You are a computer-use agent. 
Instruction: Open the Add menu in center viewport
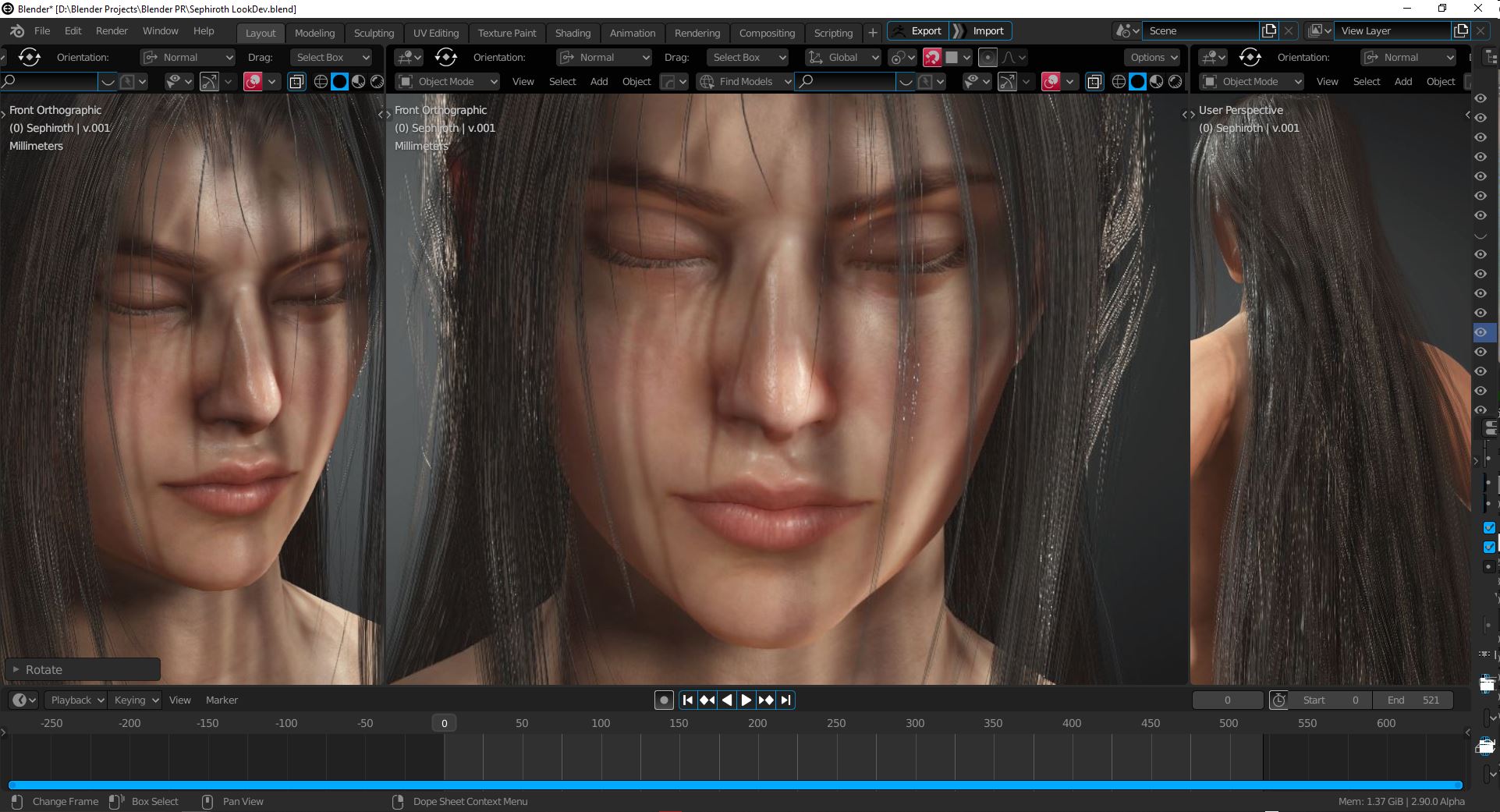click(x=599, y=81)
